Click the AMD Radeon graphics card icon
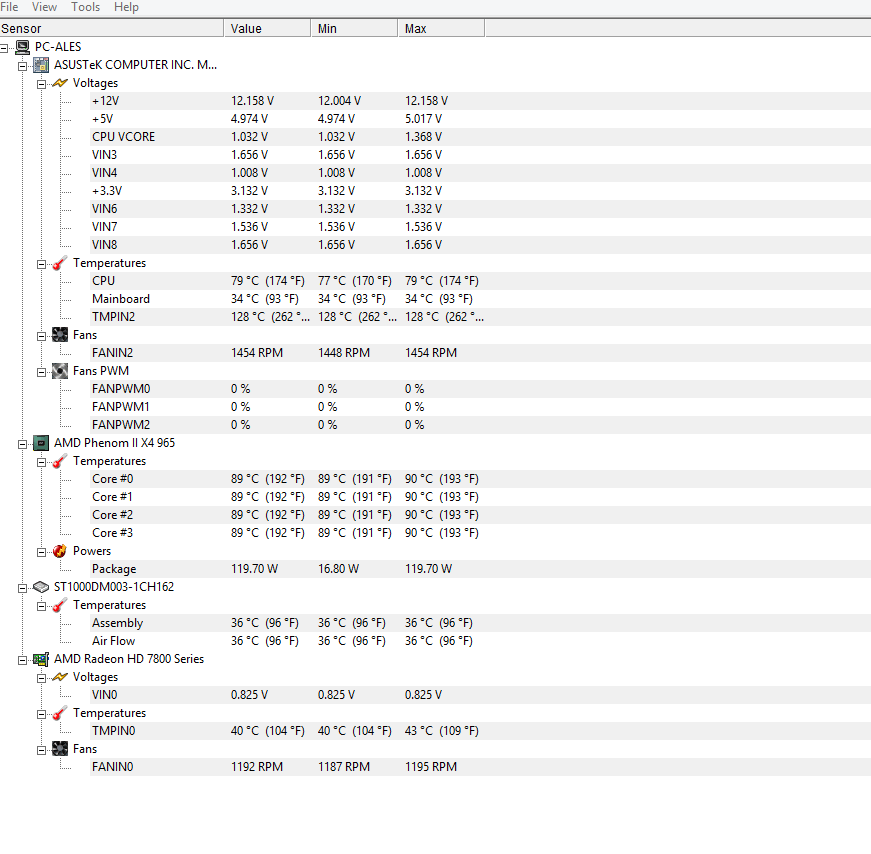The height and width of the screenshot is (854, 871). pyautogui.click(x=41, y=659)
